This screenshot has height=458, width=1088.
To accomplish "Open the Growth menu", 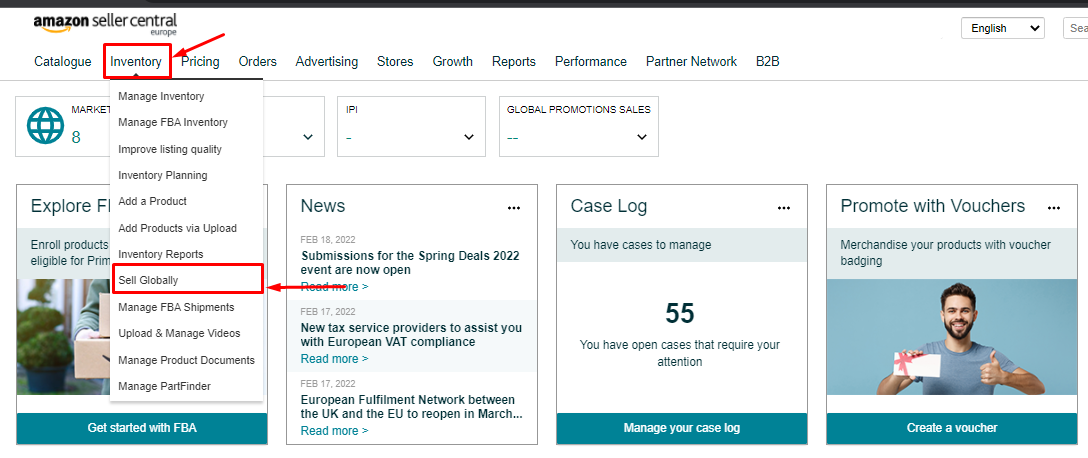I will tap(452, 62).
